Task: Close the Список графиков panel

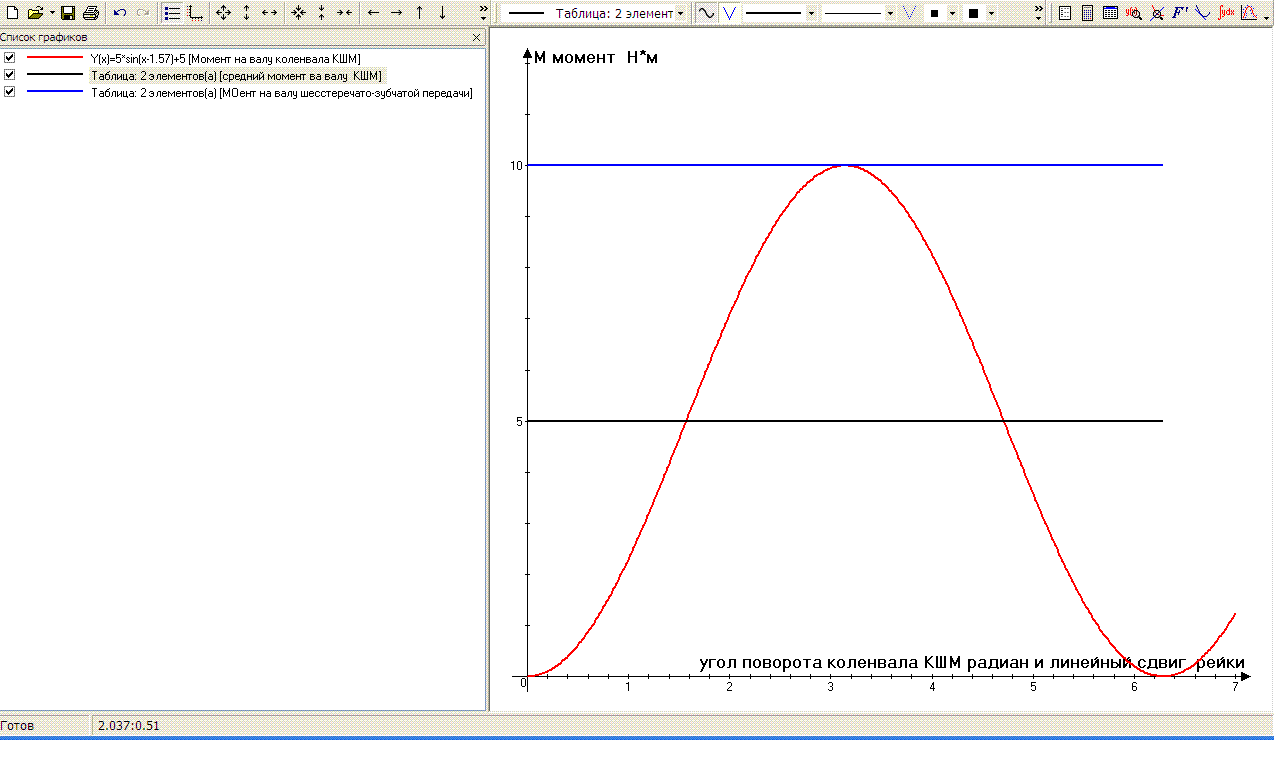Action: 477,37
